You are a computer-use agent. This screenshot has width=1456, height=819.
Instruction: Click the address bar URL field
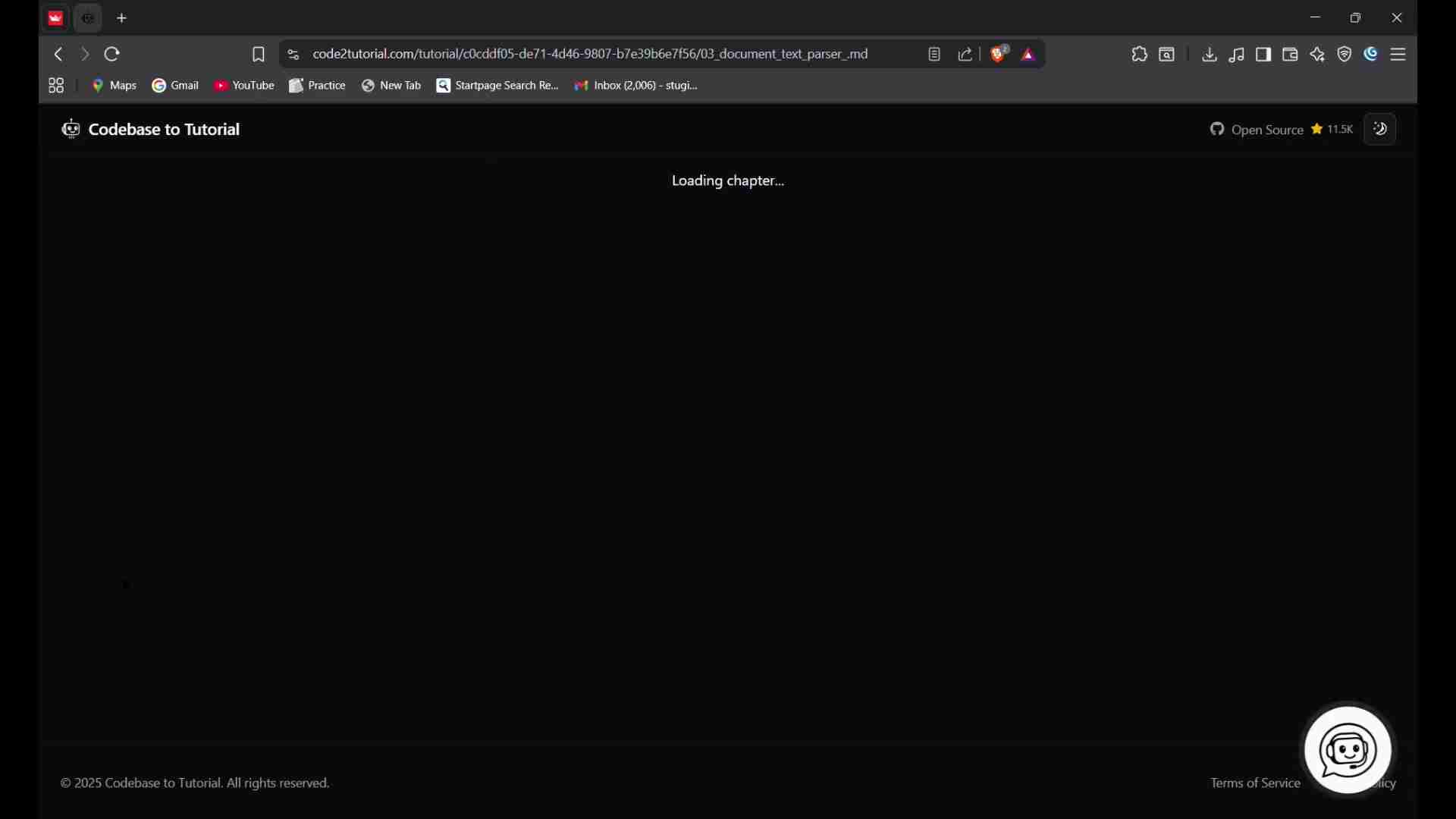tap(591, 55)
